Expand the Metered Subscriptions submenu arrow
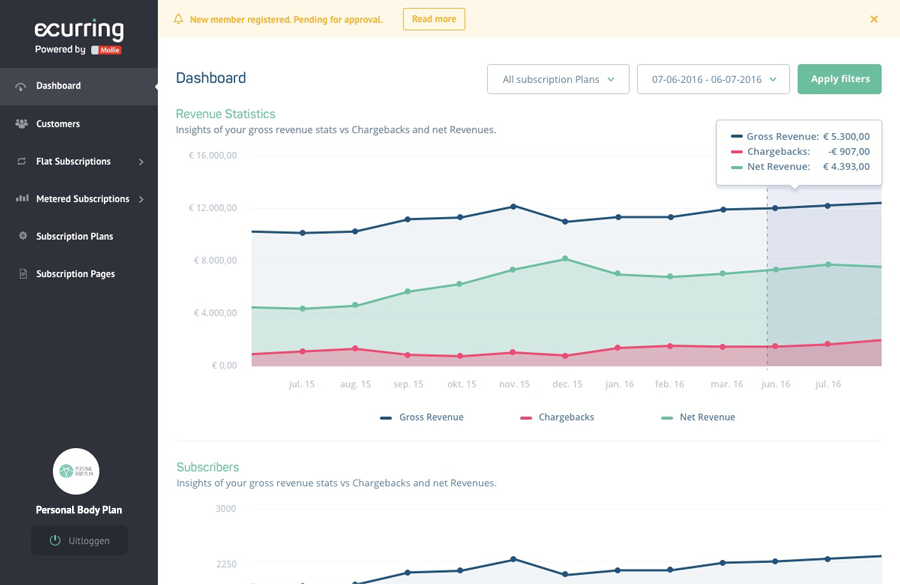Screen dimensions: 900x585 (x=141, y=199)
